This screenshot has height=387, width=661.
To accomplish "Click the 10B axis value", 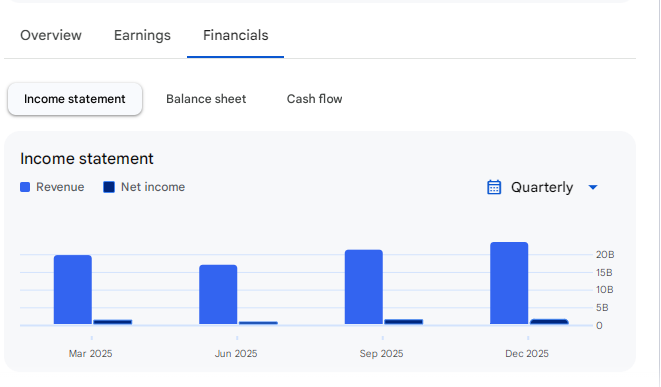I will 605,290.
